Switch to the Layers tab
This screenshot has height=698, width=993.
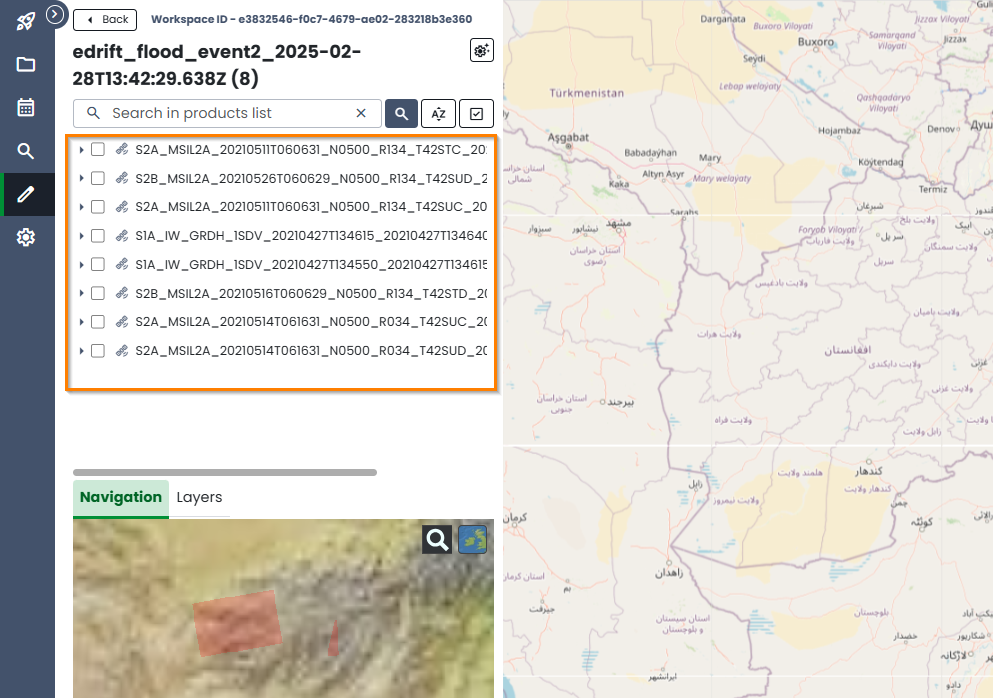199,498
